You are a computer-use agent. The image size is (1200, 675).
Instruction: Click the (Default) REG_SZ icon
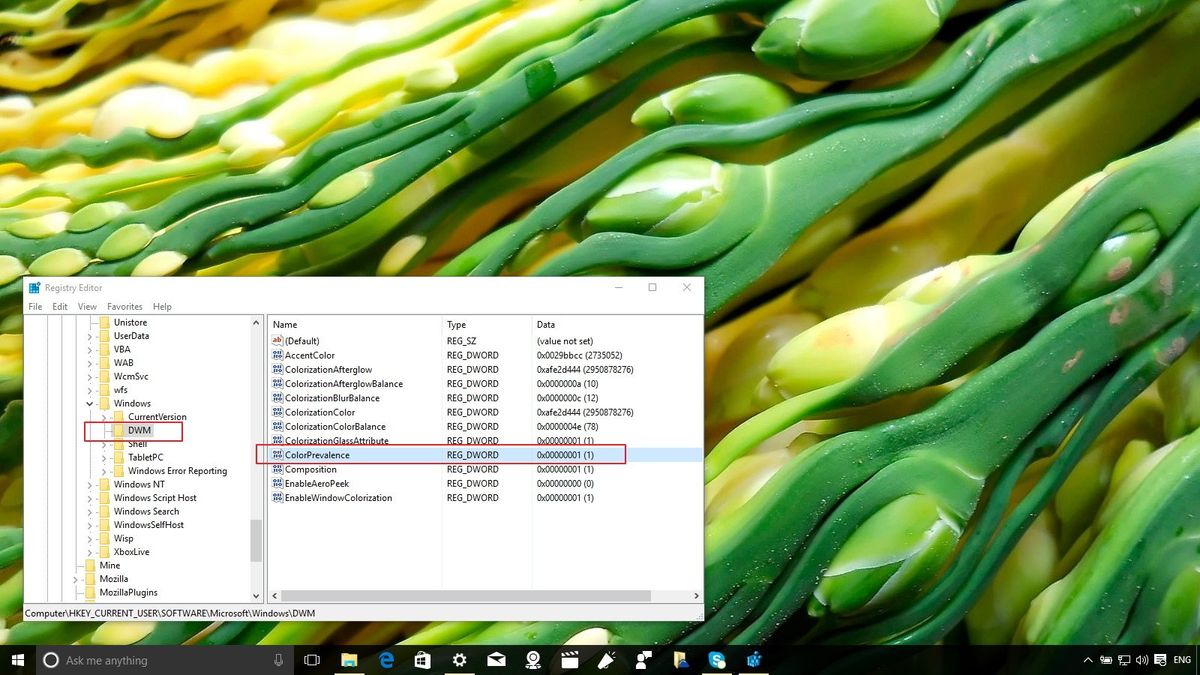[x=278, y=340]
